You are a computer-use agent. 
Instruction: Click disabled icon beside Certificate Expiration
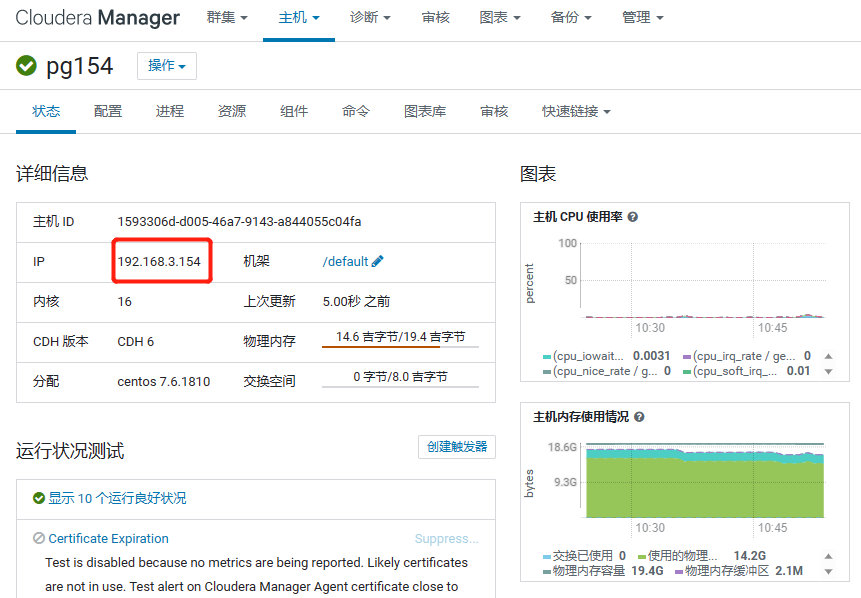pos(38,538)
